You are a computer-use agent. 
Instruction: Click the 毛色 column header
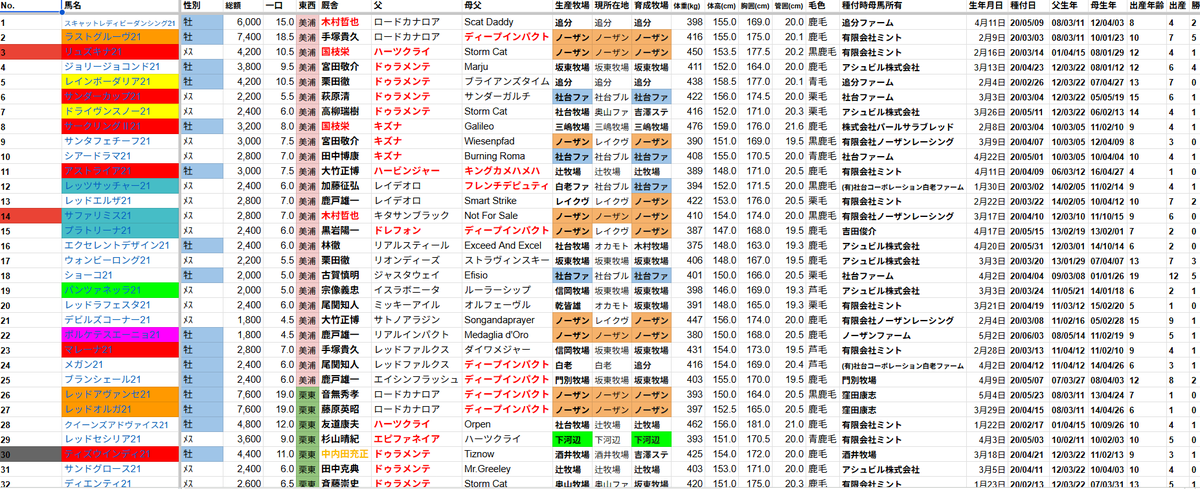point(822,6)
